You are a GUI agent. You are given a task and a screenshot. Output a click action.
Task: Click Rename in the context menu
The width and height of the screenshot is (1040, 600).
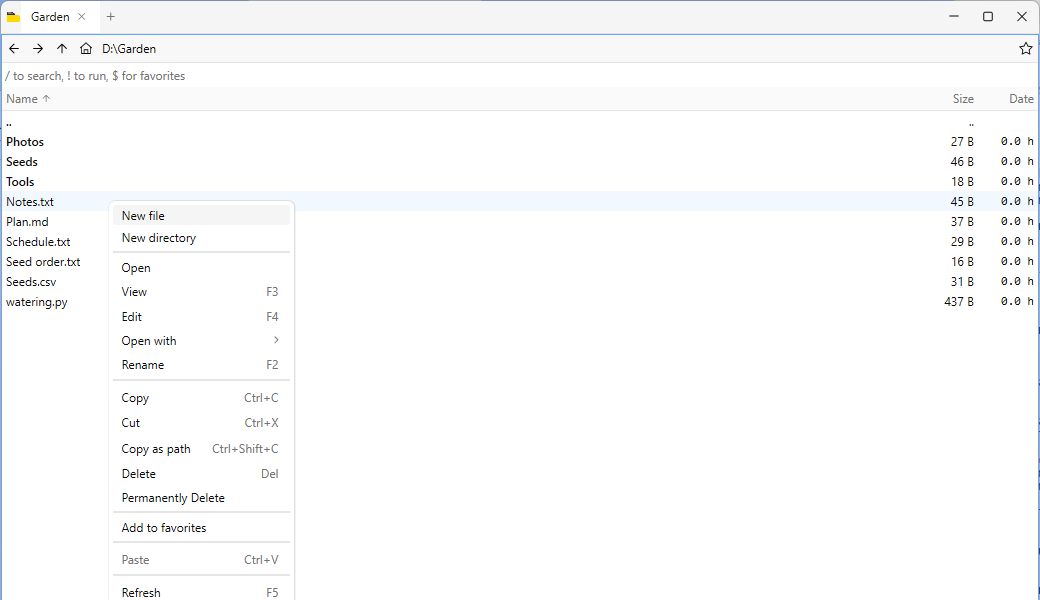[202, 365]
